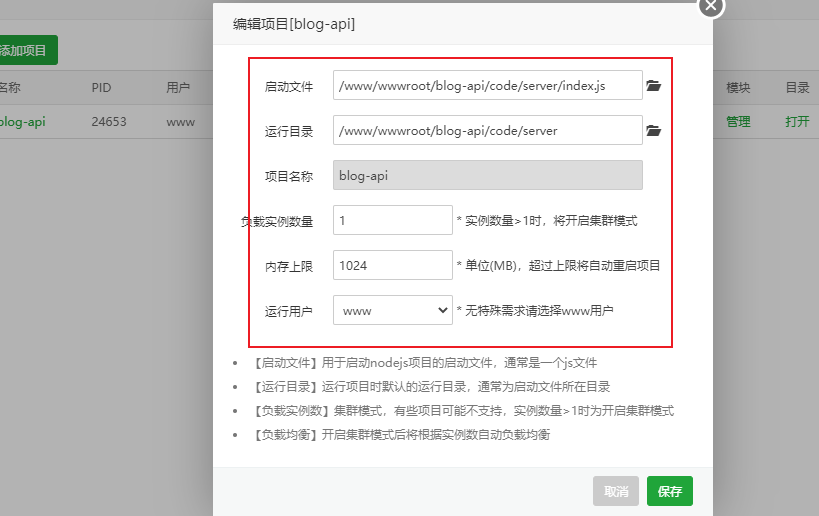The width and height of the screenshot is (819, 516).
Task: Click the 打开 directory link
Action: 797,122
